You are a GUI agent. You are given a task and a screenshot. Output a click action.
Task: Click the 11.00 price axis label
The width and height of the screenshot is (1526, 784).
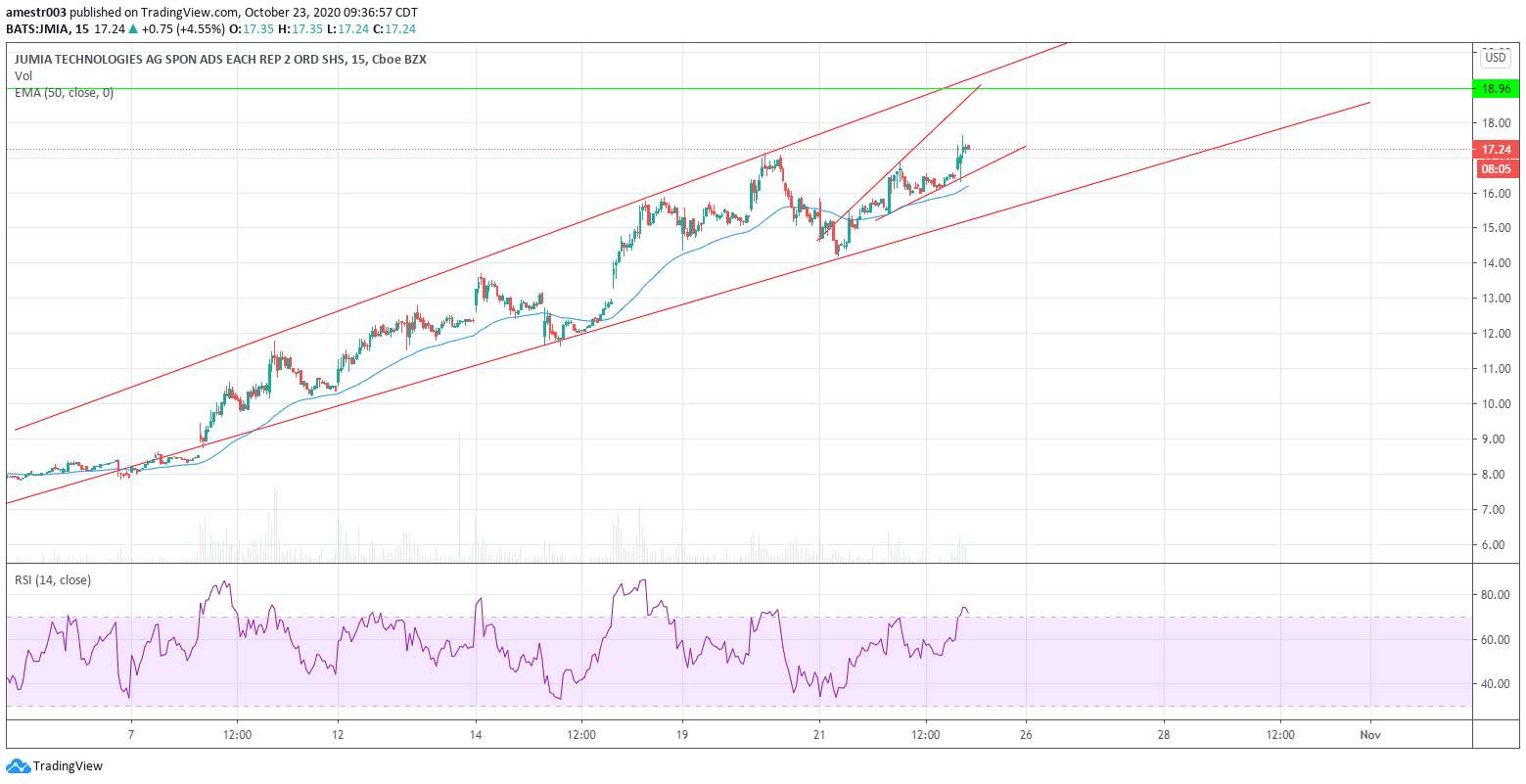tap(1495, 369)
